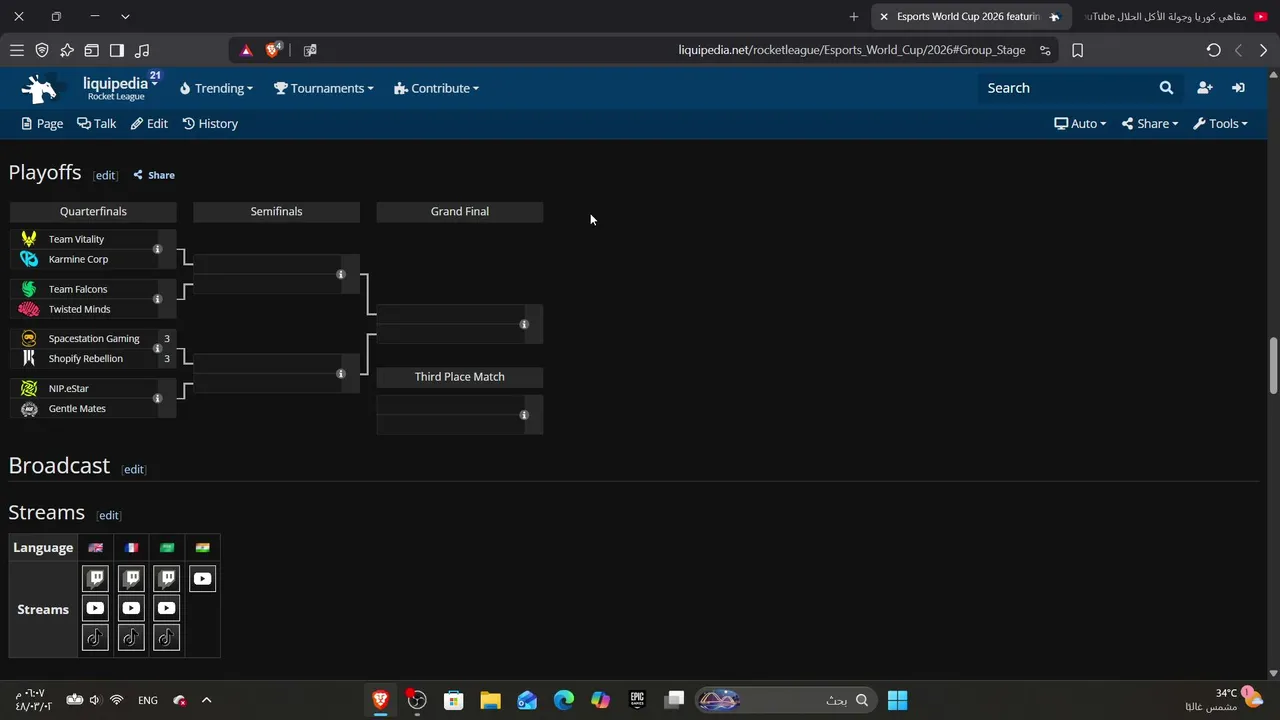Open the Team Vitality team link

tap(76, 239)
